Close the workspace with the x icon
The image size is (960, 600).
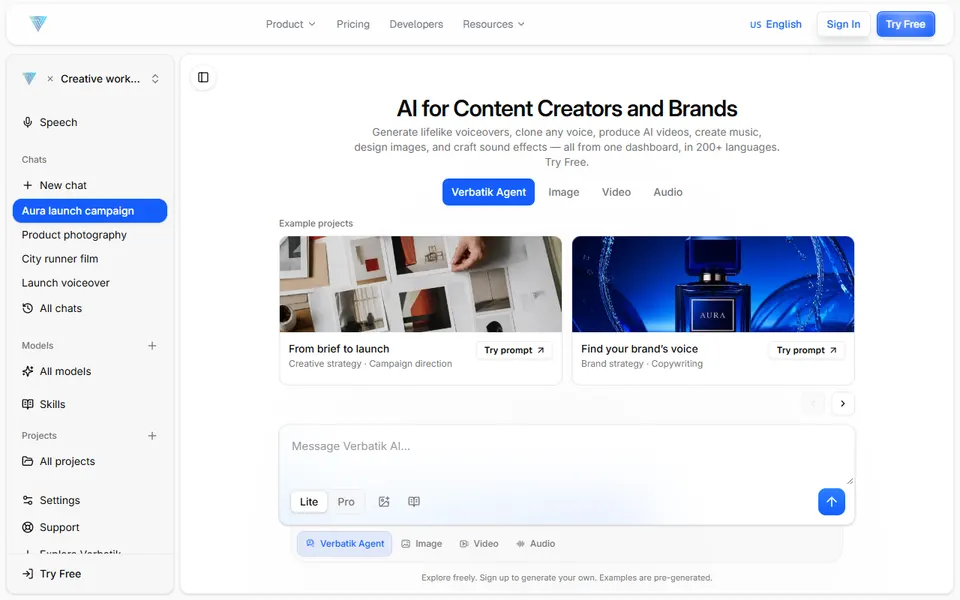[x=50, y=79]
